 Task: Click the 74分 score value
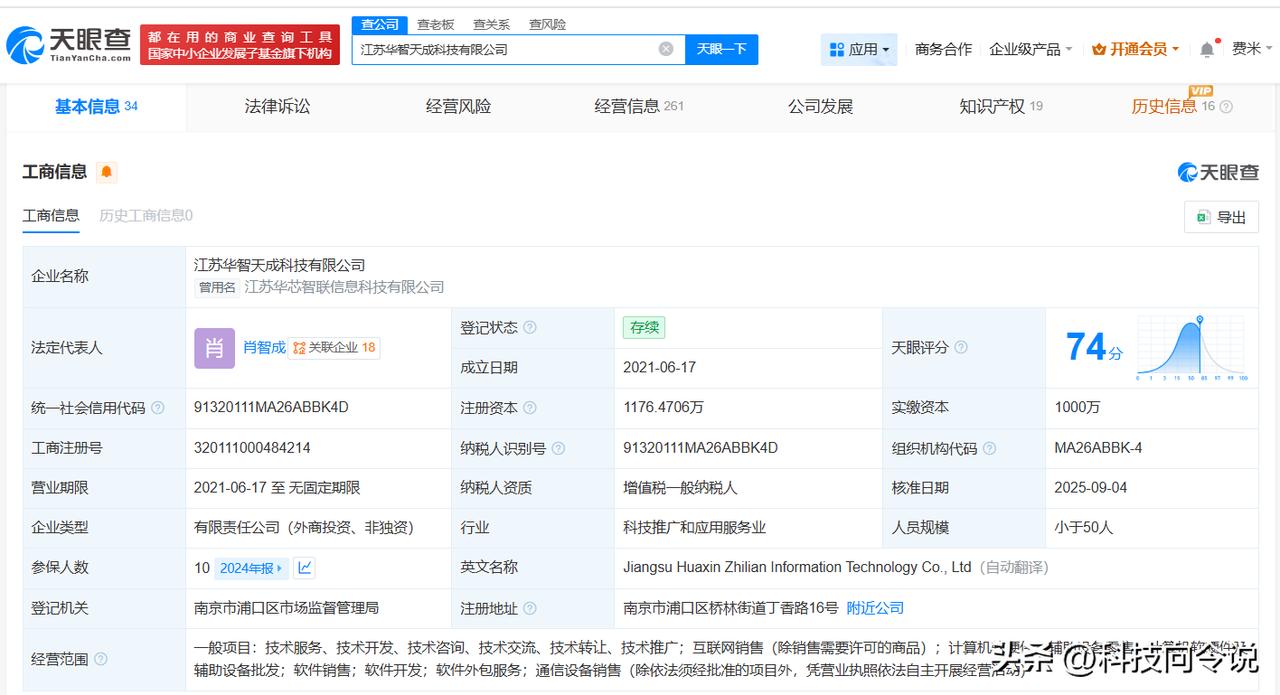click(1093, 347)
